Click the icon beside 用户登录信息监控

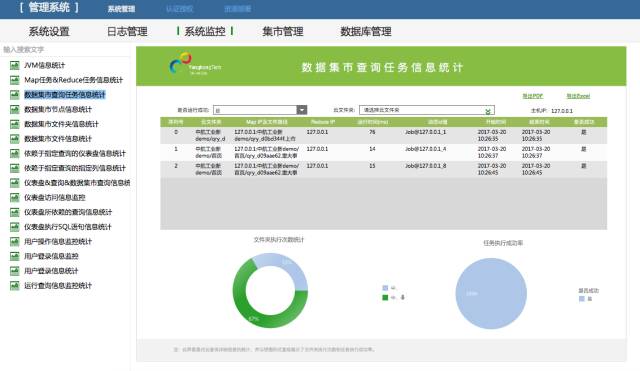pyautogui.click(x=15, y=256)
